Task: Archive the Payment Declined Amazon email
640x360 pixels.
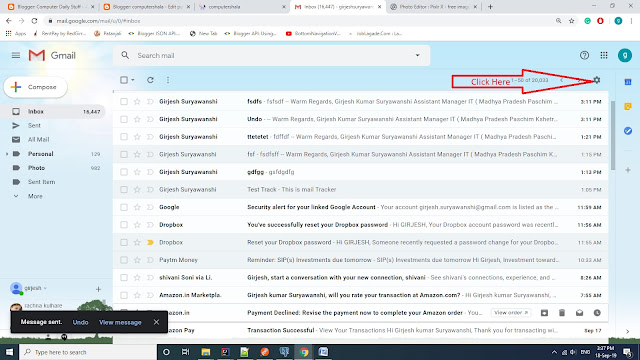Action: pyautogui.click(x=544, y=313)
